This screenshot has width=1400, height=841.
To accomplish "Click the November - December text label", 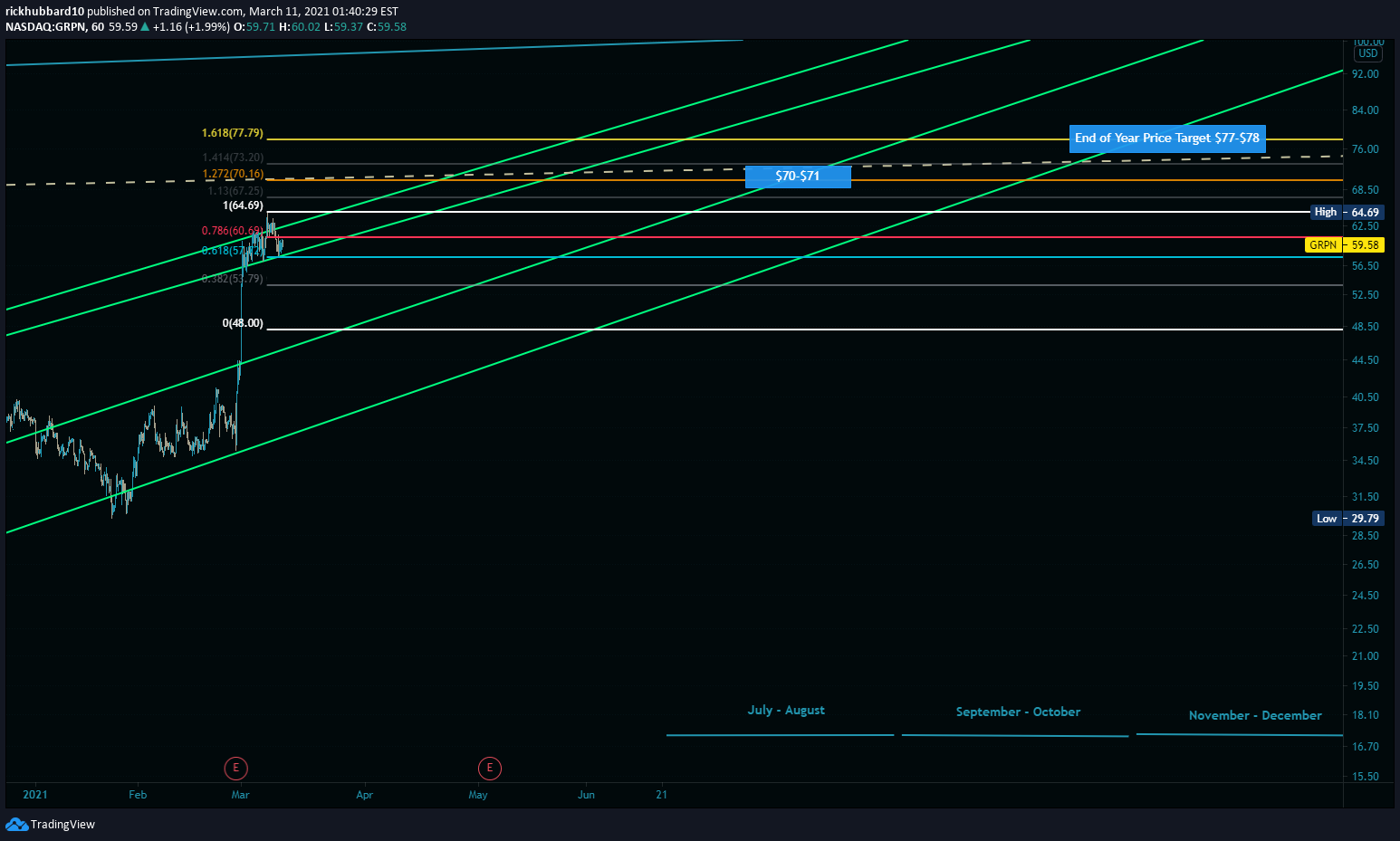I will pos(1255,715).
